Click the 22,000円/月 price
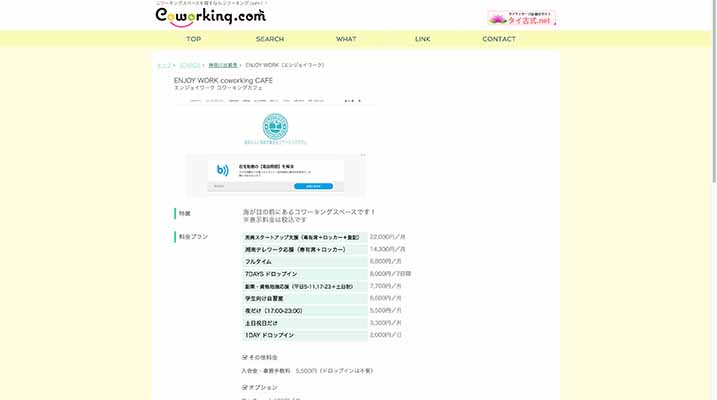The width and height of the screenshot is (717, 400). point(387,237)
